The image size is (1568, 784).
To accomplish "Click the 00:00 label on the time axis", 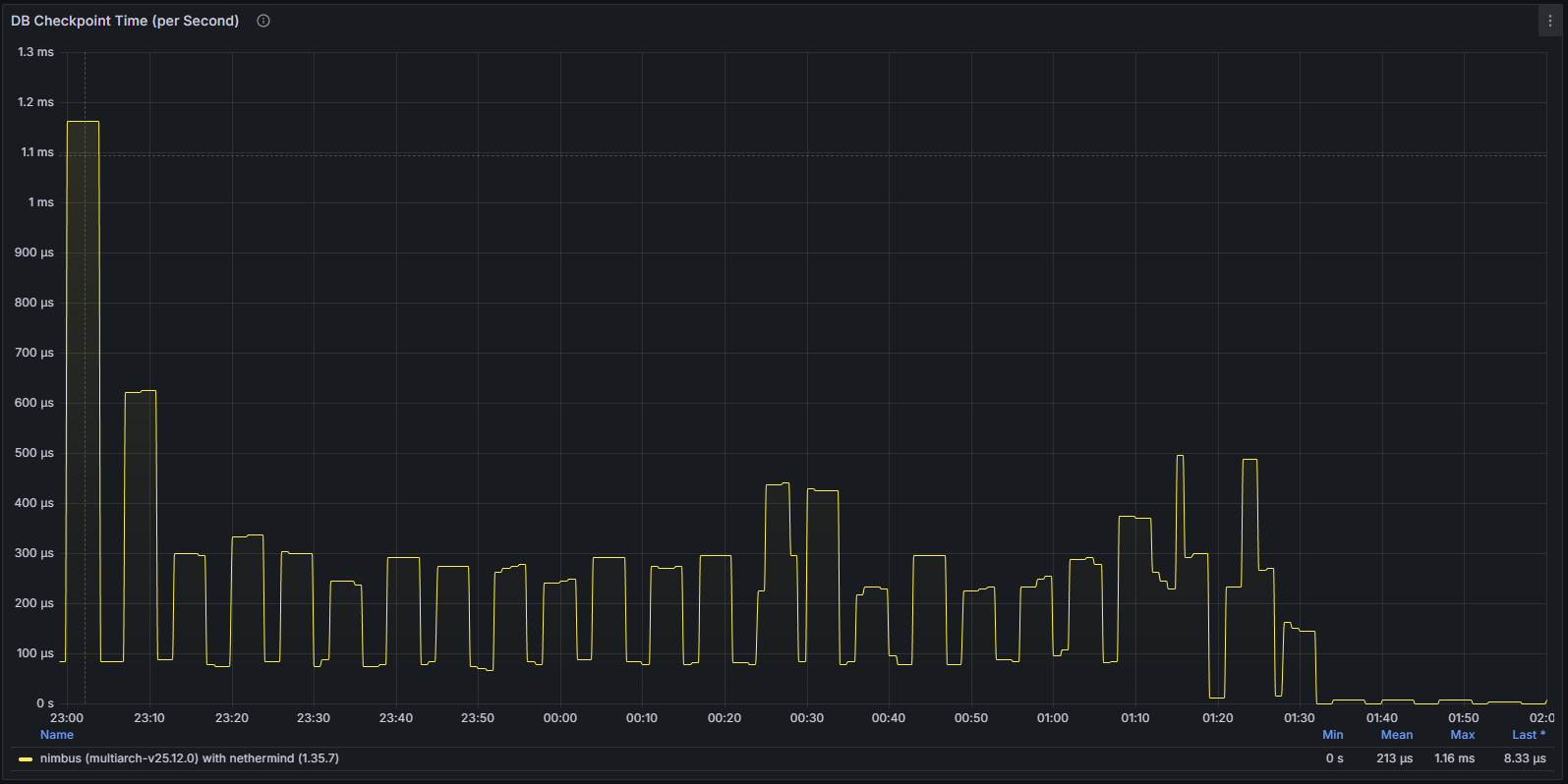I will (x=560, y=718).
